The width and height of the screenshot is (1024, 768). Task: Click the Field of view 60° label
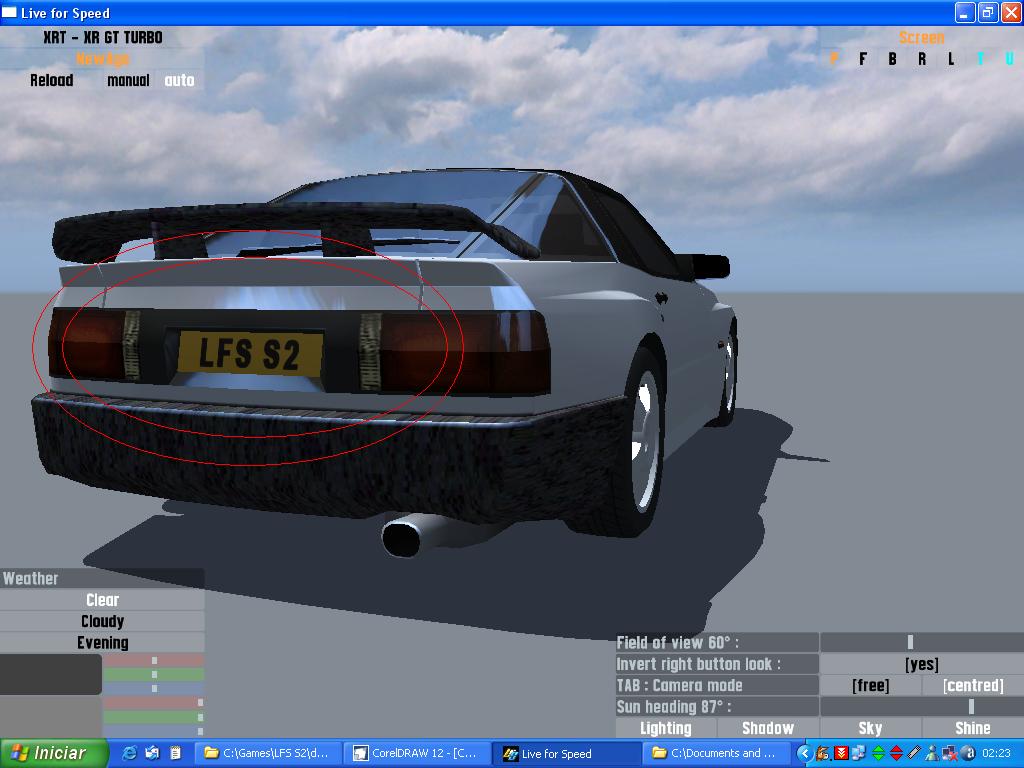tap(717, 642)
